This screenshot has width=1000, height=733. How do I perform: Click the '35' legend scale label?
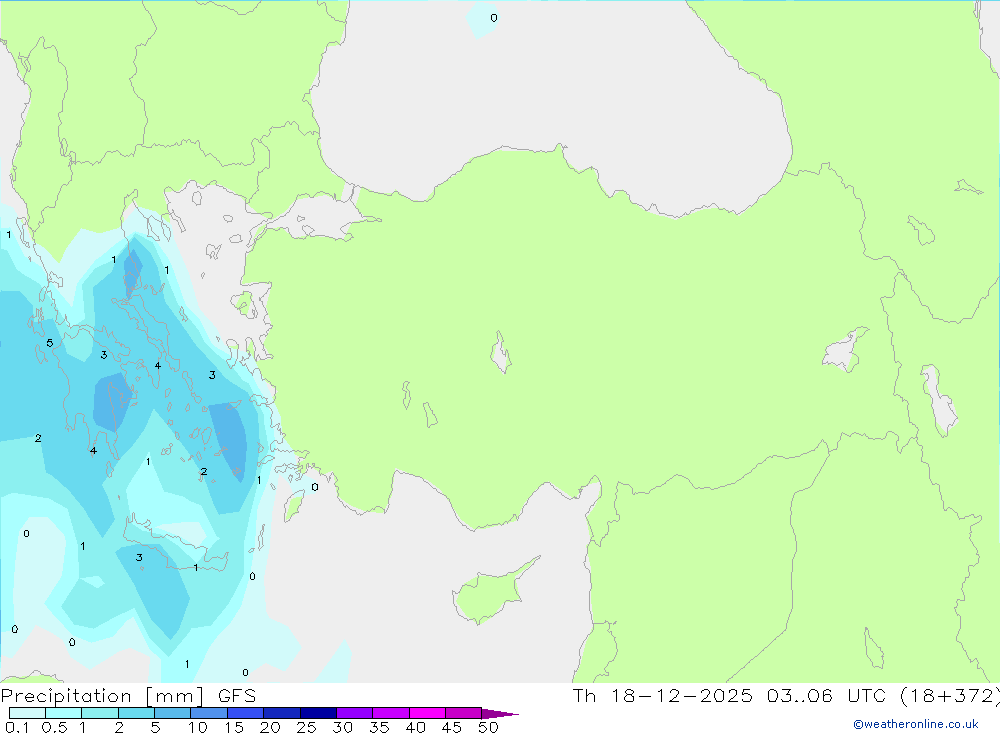pyautogui.click(x=379, y=727)
